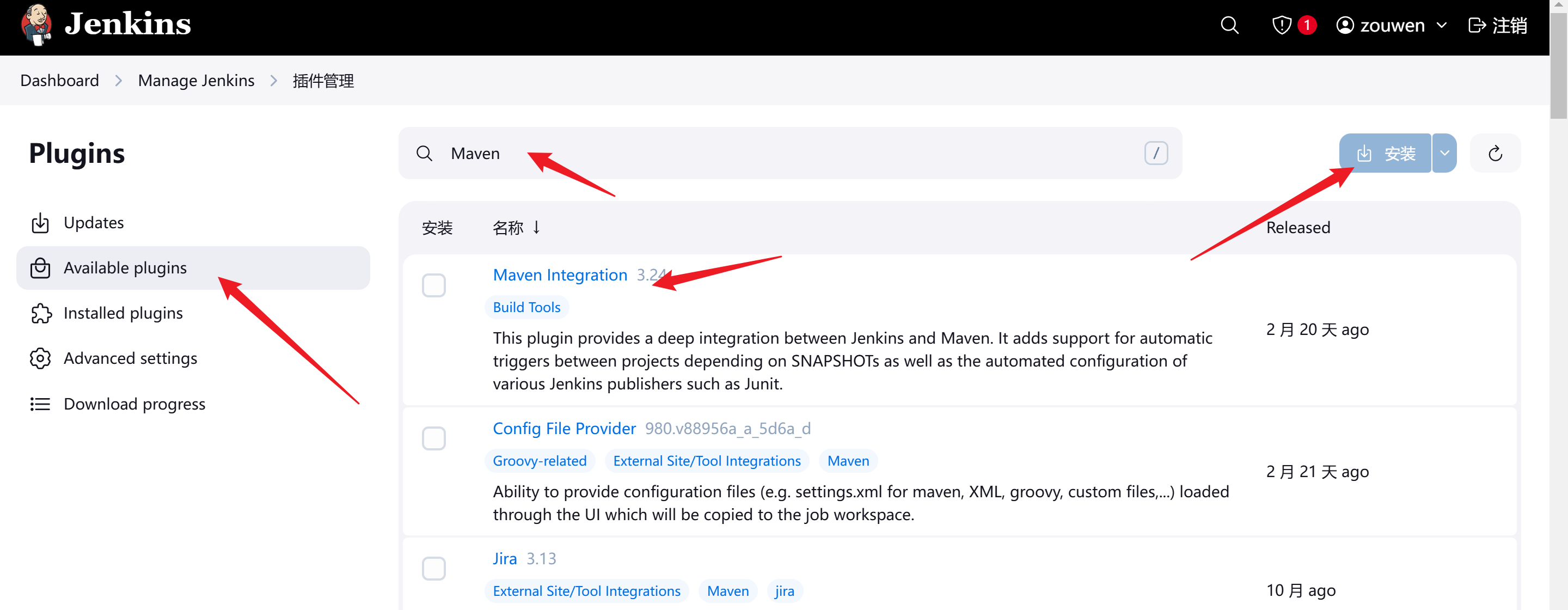The height and width of the screenshot is (610, 1568).
Task: Check the Maven Integration plugin checkbox
Action: [434, 285]
